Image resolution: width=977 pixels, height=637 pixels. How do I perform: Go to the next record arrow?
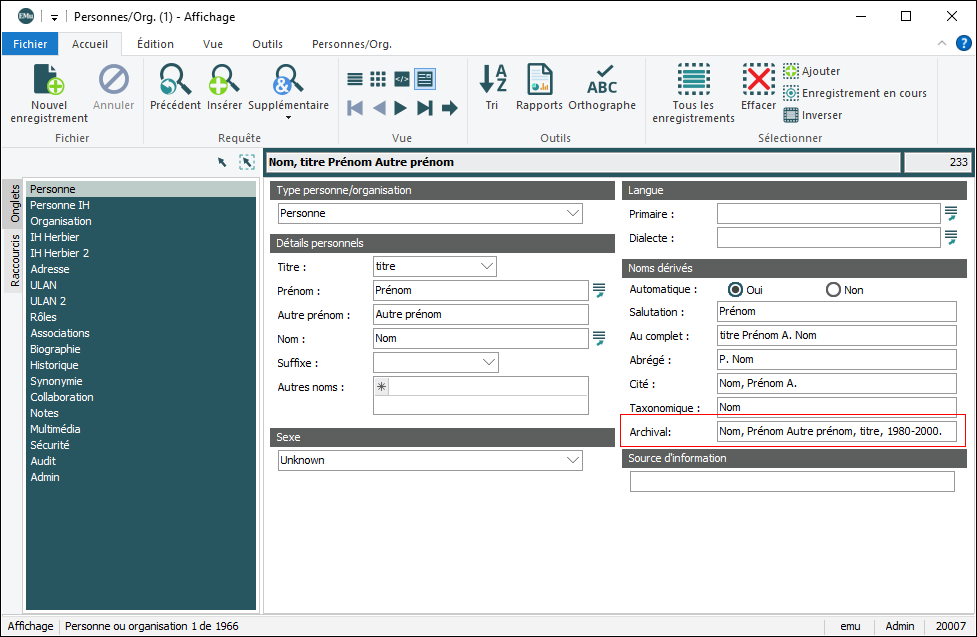pyautogui.click(x=401, y=108)
